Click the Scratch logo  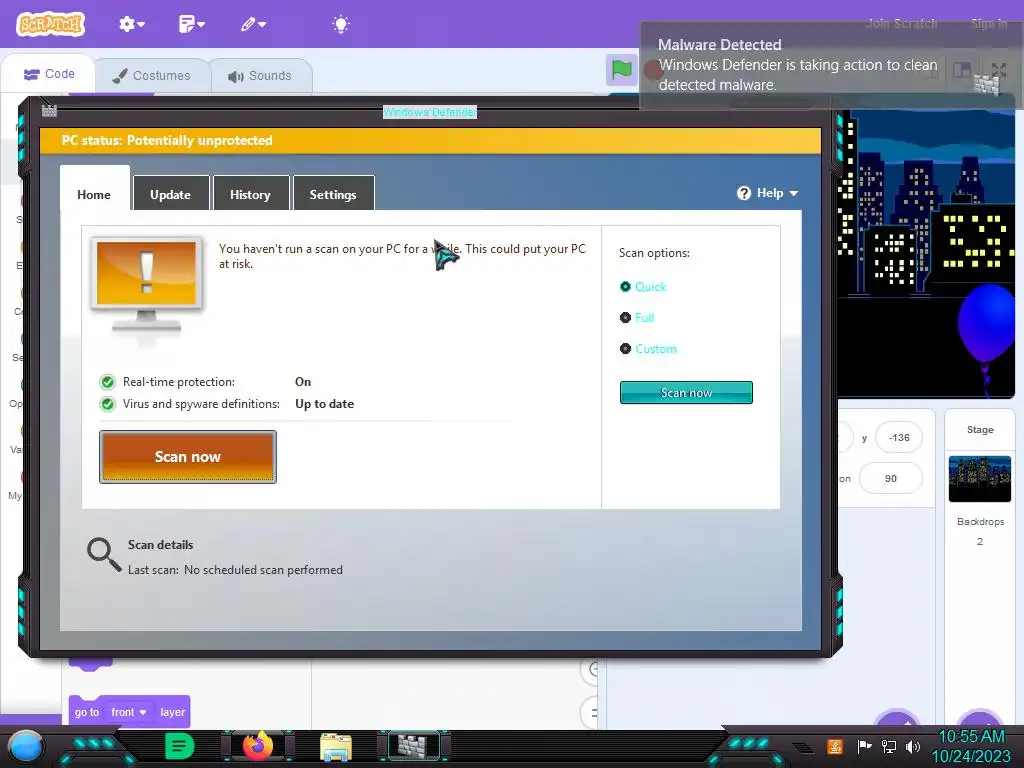pyautogui.click(x=50, y=24)
